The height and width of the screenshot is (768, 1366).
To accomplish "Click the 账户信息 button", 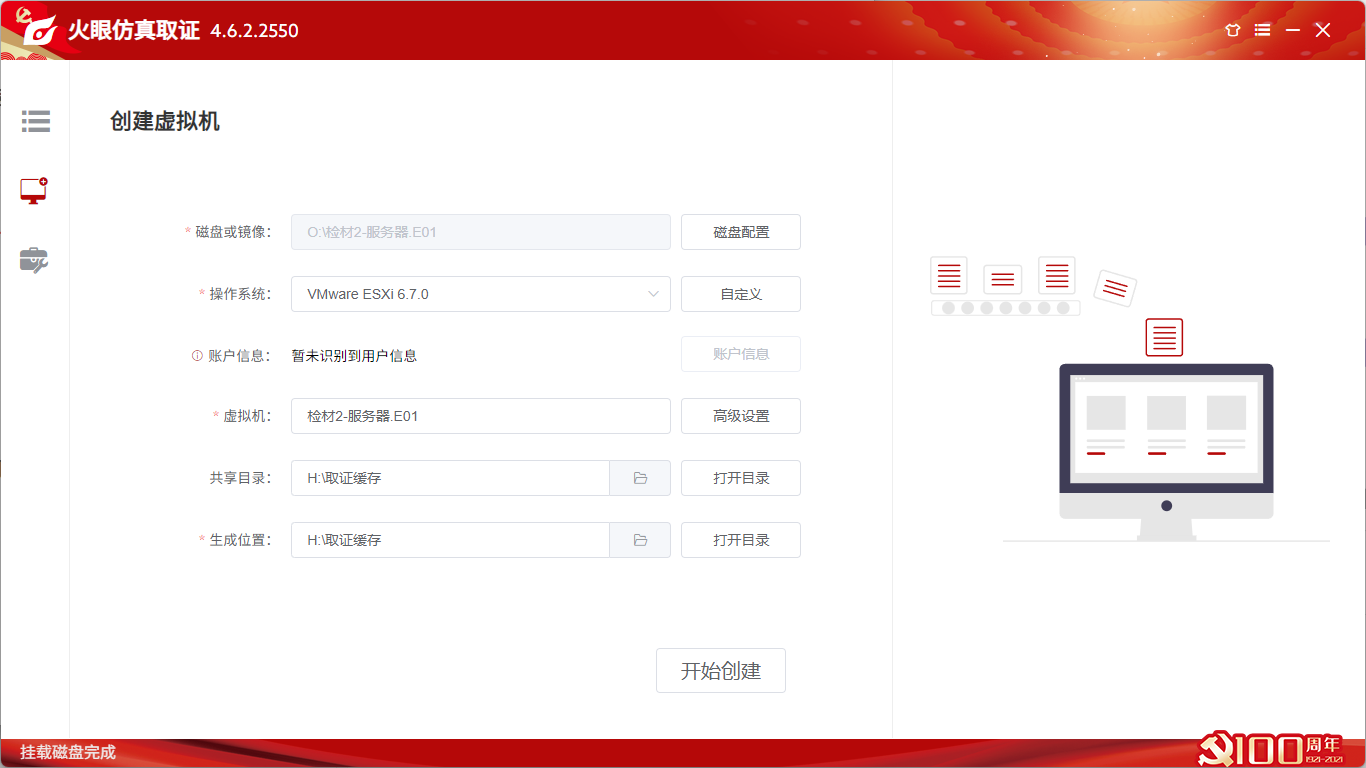I will pyautogui.click(x=741, y=354).
